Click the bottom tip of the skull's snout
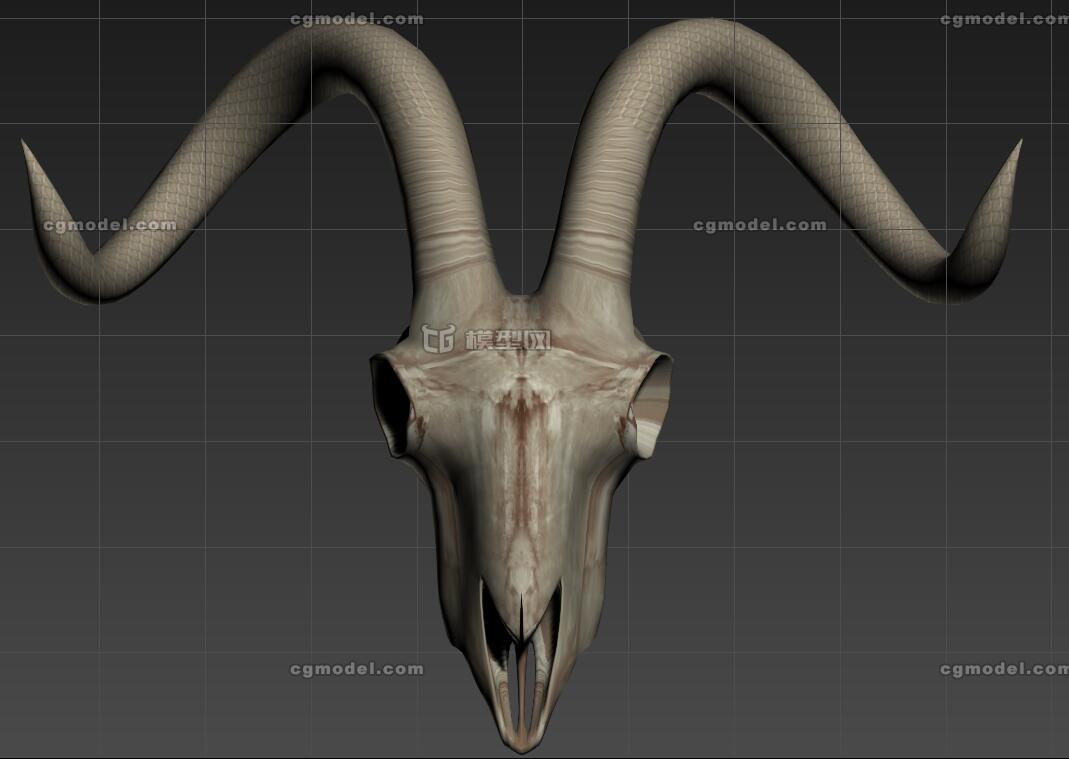This screenshot has height=759, width=1069. pyautogui.click(x=521, y=745)
